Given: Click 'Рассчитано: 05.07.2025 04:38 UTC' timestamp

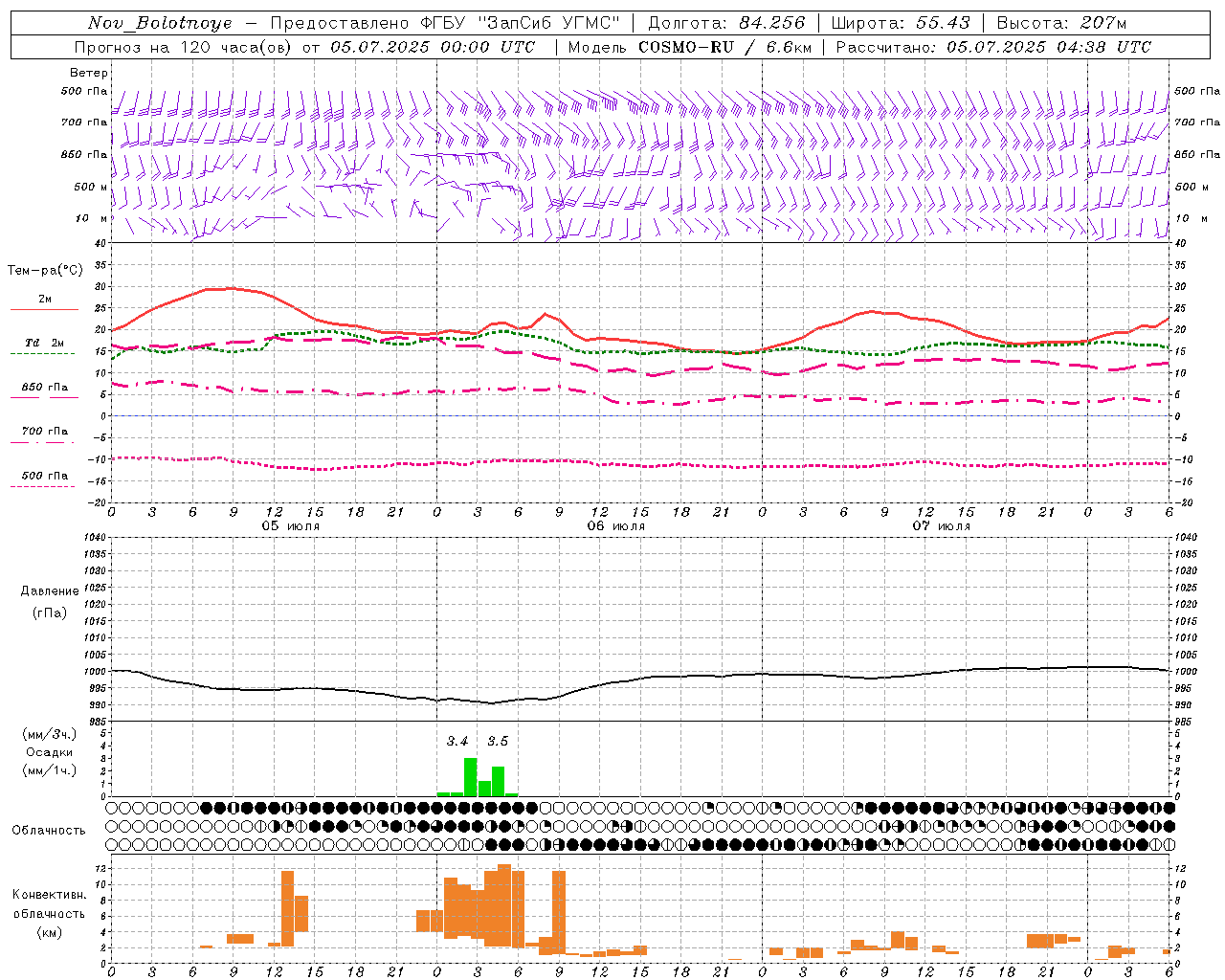Looking at the screenshot, I should [x=993, y=47].
